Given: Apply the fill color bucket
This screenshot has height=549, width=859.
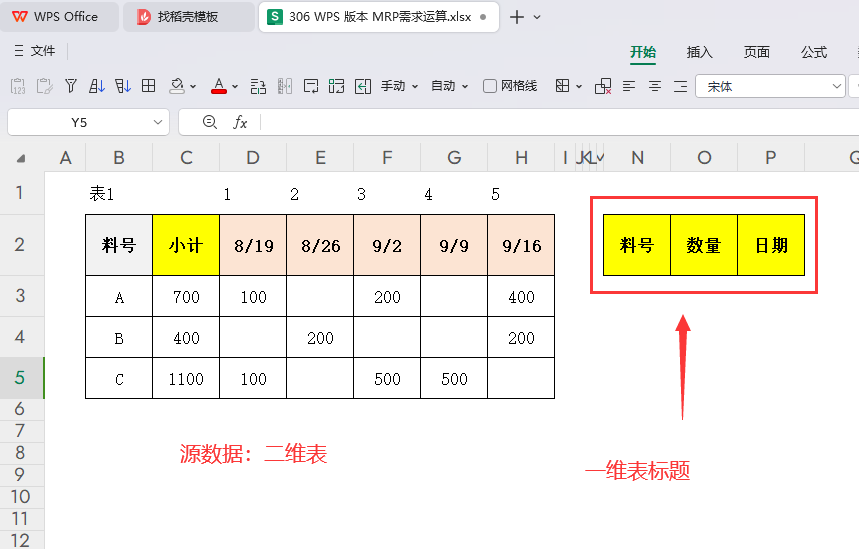Looking at the screenshot, I should pyautogui.click(x=176, y=86).
